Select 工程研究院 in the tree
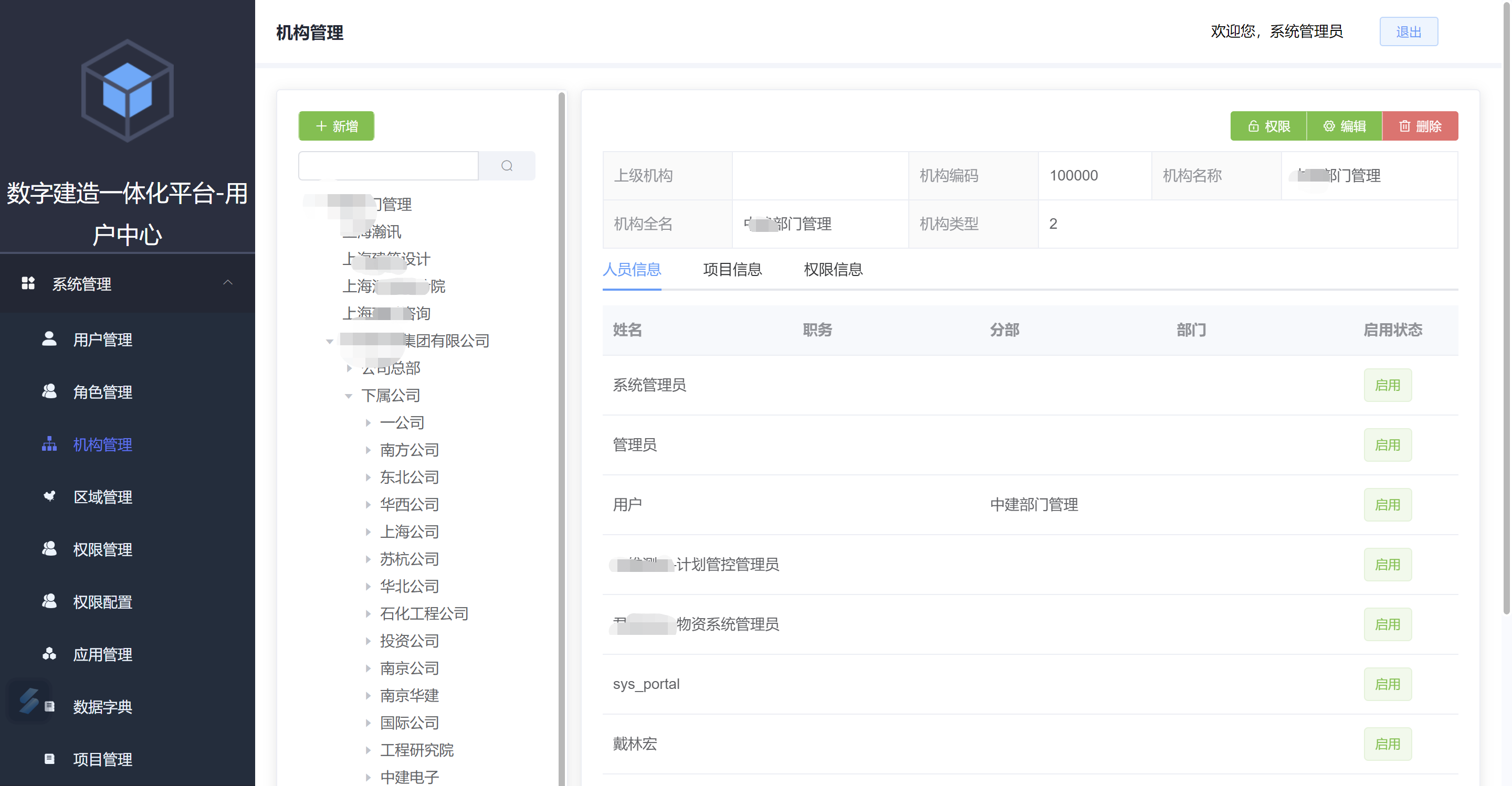The image size is (1512, 786). [x=417, y=750]
